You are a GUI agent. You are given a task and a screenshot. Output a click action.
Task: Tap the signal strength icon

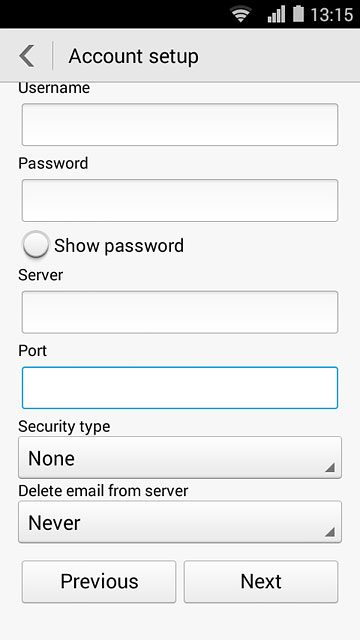pyautogui.click(x=276, y=14)
